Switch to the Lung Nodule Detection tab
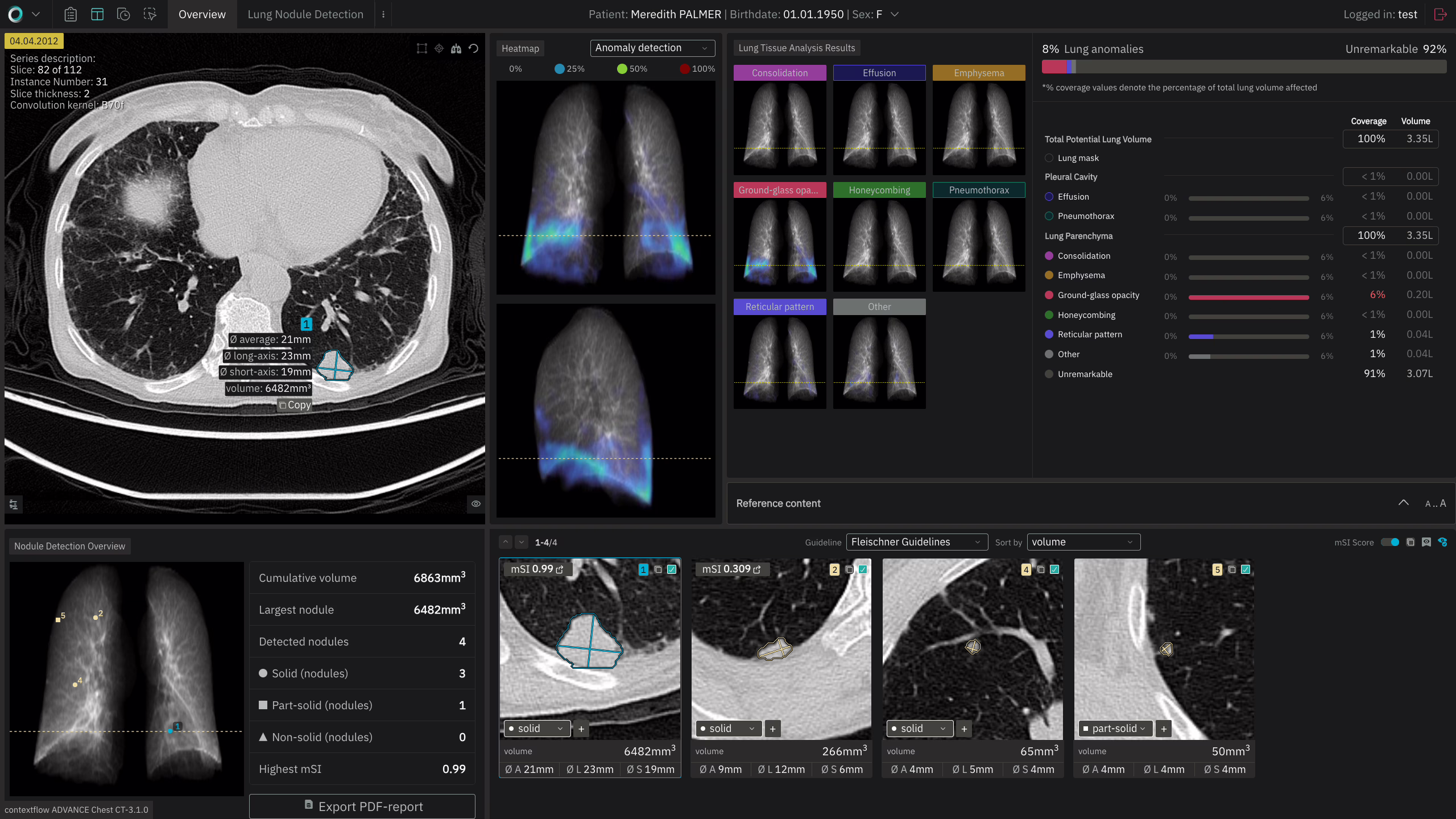Image resolution: width=1456 pixels, height=819 pixels. (305, 14)
